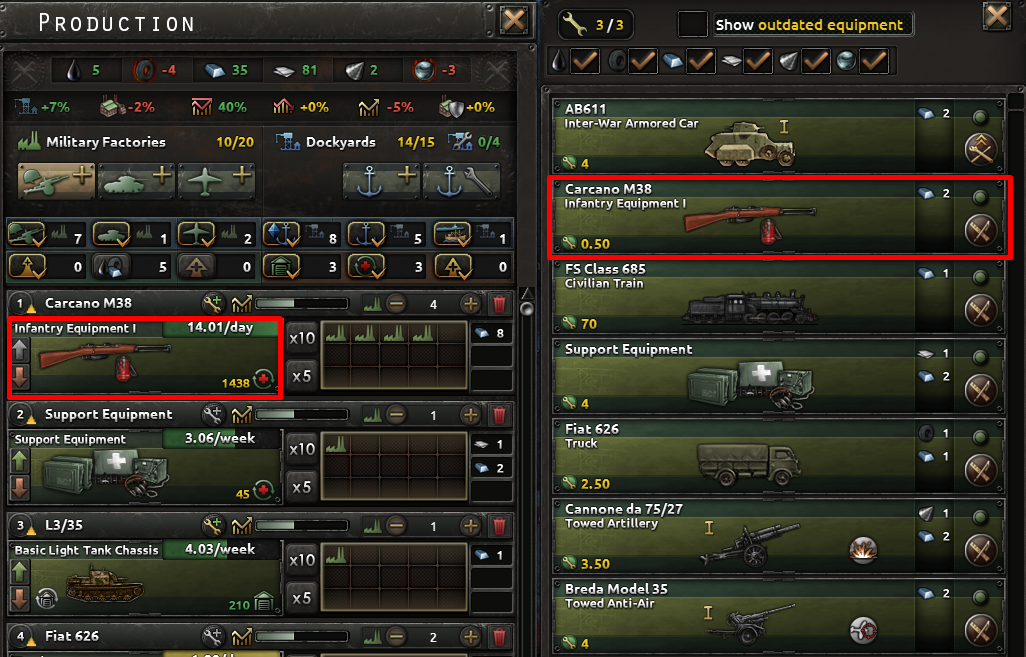This screenshot has height=657, width=1026.
Task: Uncheck the steel resource filter
Action: [x=700, y=61]
